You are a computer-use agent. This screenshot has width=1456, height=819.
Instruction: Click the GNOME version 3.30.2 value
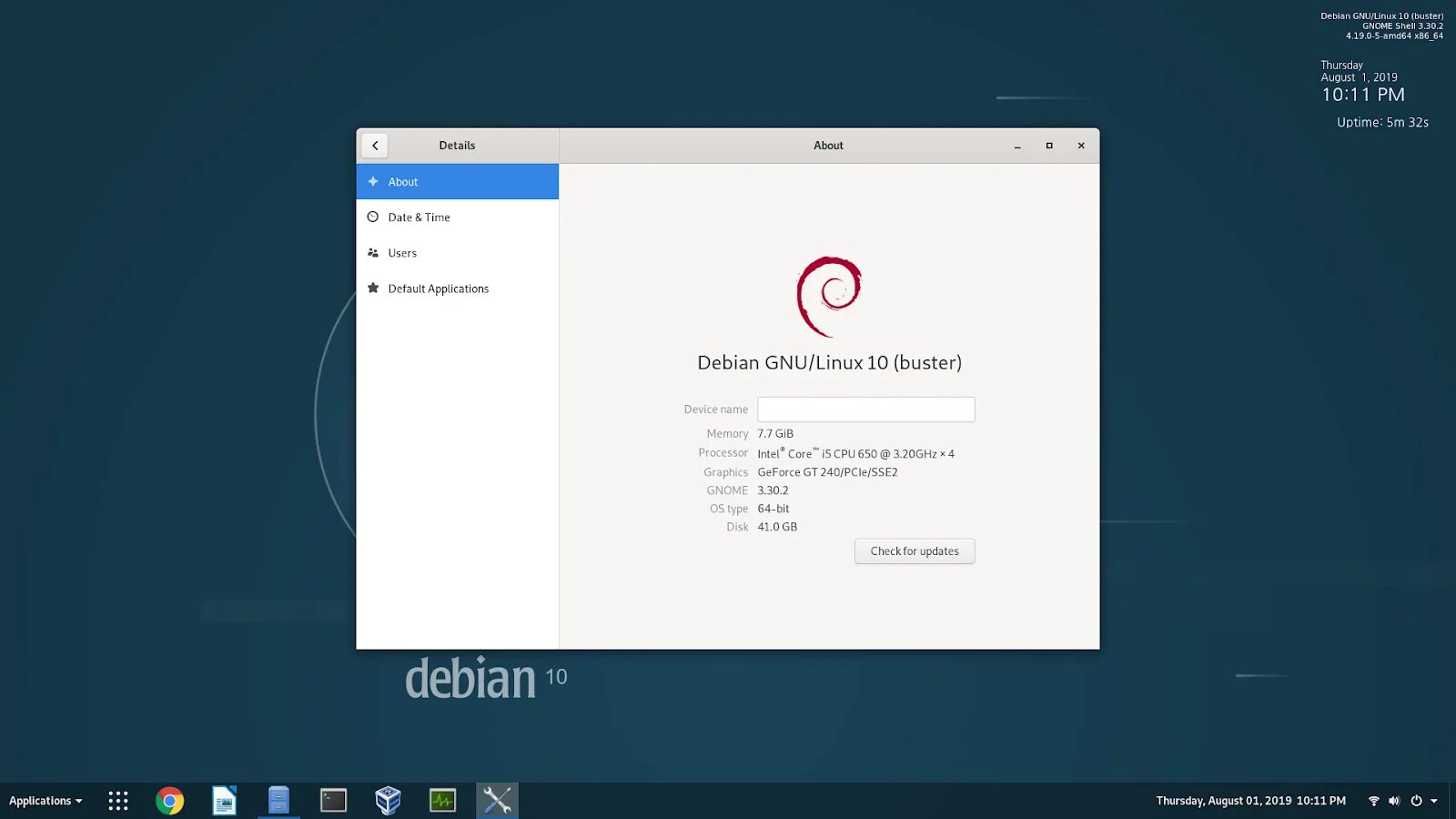coord(773,490)
